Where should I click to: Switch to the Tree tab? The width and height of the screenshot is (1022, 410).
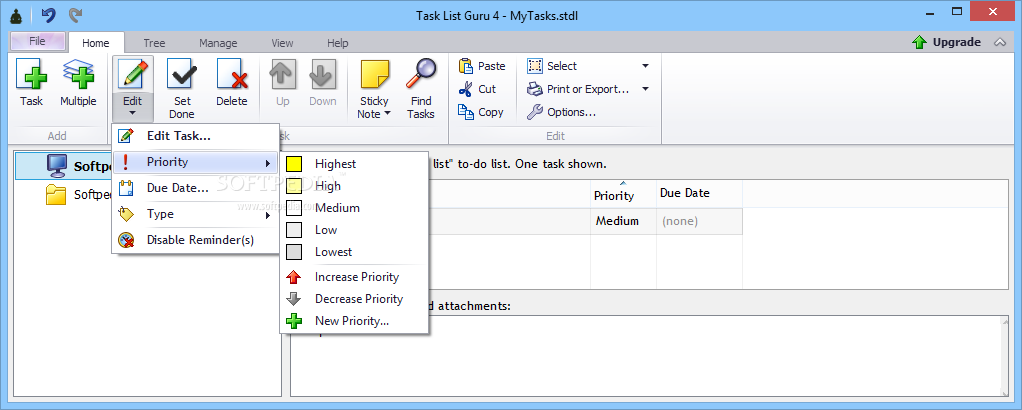click(x=154, y=43)
